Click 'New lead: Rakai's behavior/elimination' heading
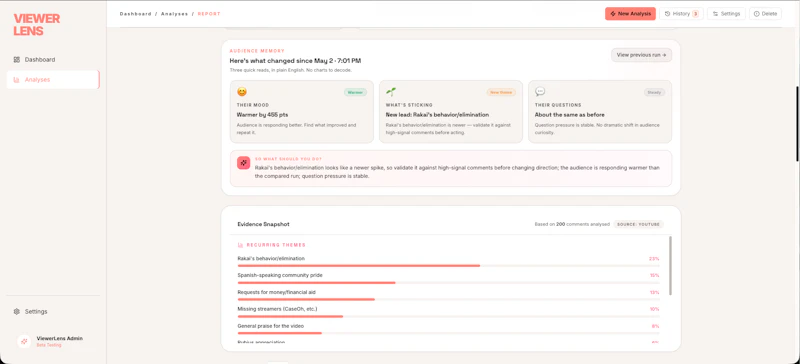Viewport: 800px width, 364px height. (437, 115)
